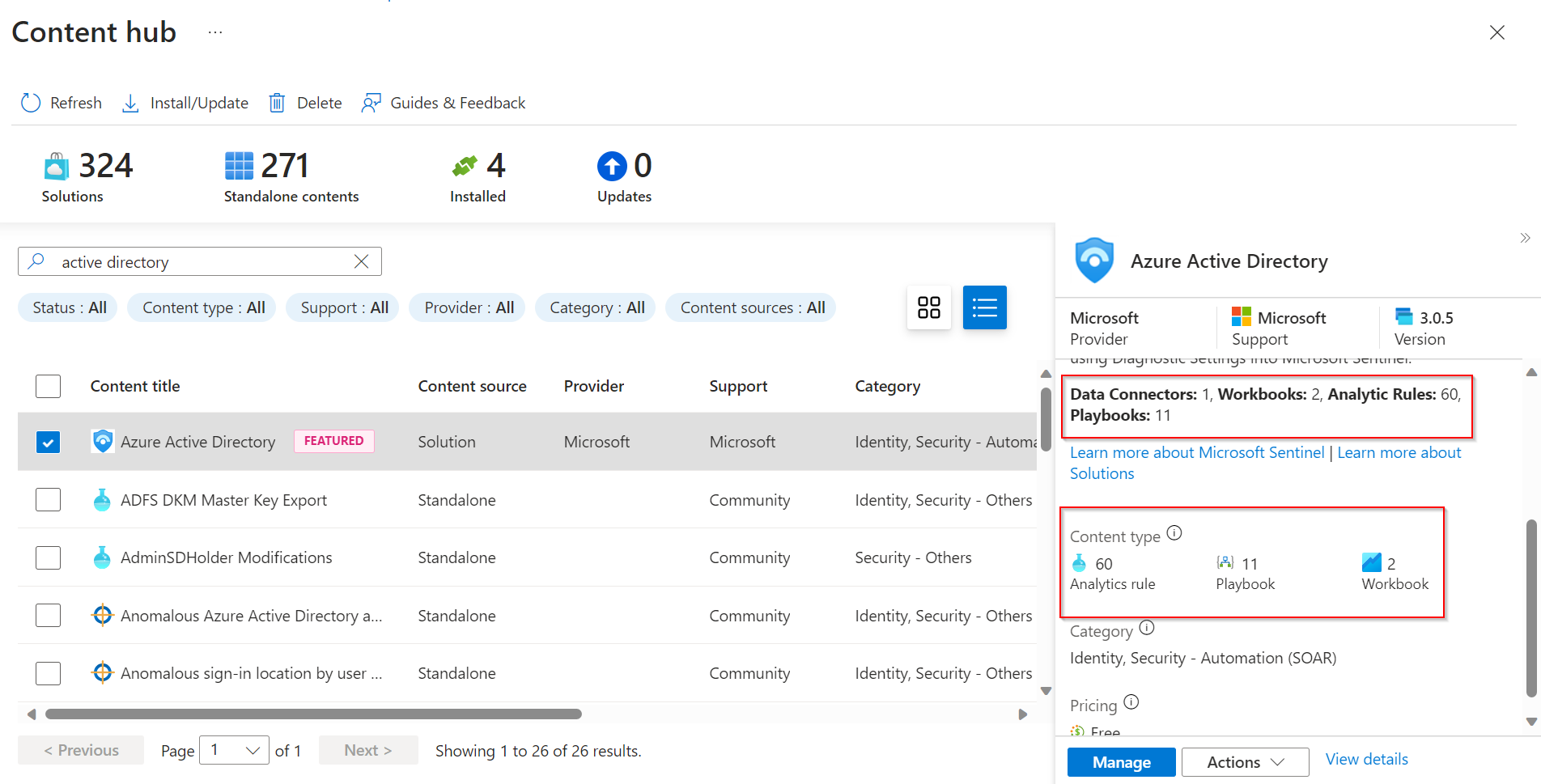This screenshot has width=1541, height=784.
Task: Click the Solutions shopping bag icon
Action: [x=57, y=167]
